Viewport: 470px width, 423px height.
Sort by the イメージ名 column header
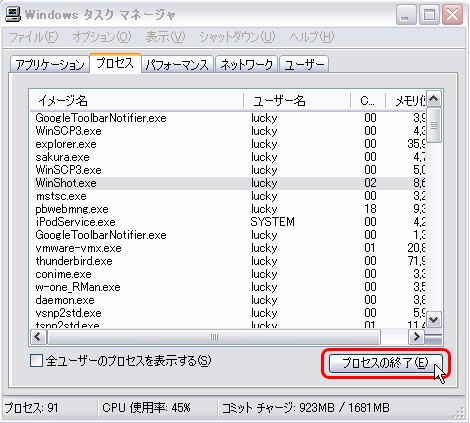coord(137,100)
